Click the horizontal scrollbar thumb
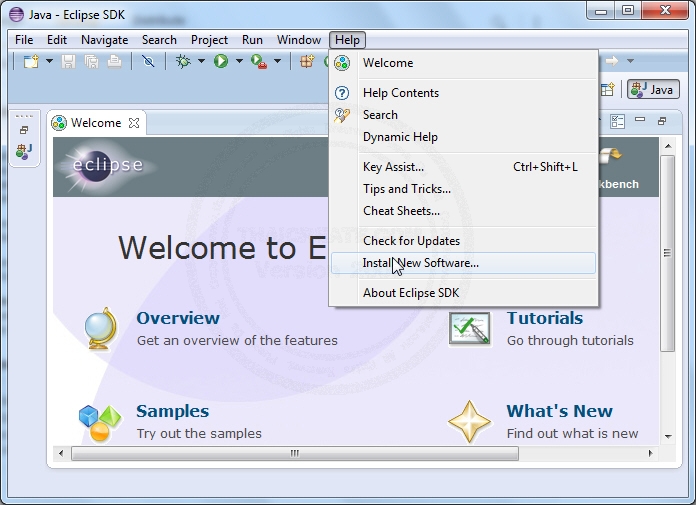Viewport: 696px width, 505px height. (x=295, y=454)
